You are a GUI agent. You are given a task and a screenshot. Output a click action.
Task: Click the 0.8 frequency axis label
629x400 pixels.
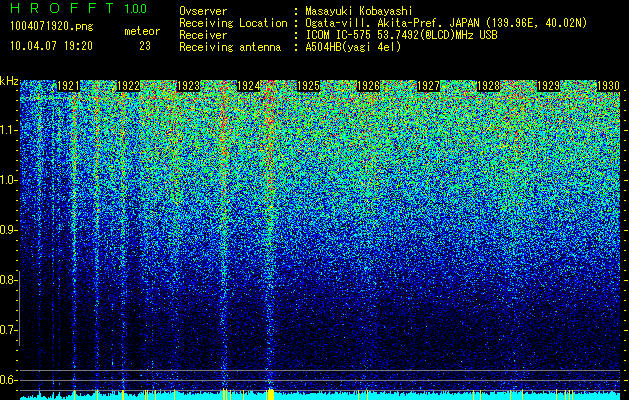(x=8, y=280)
